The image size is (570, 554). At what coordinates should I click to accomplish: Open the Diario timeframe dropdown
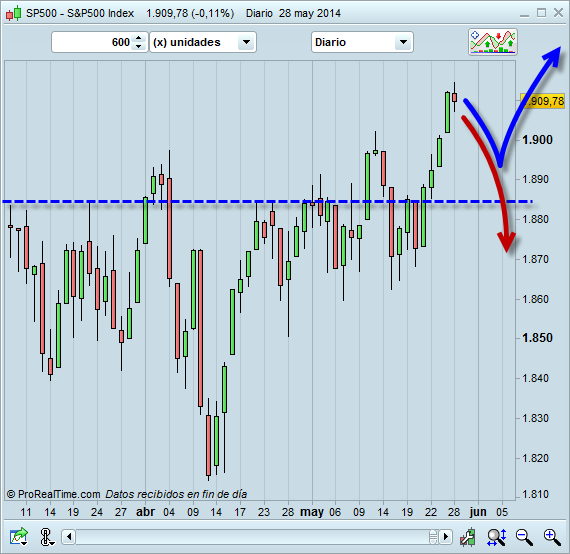[x=403, y=42]
